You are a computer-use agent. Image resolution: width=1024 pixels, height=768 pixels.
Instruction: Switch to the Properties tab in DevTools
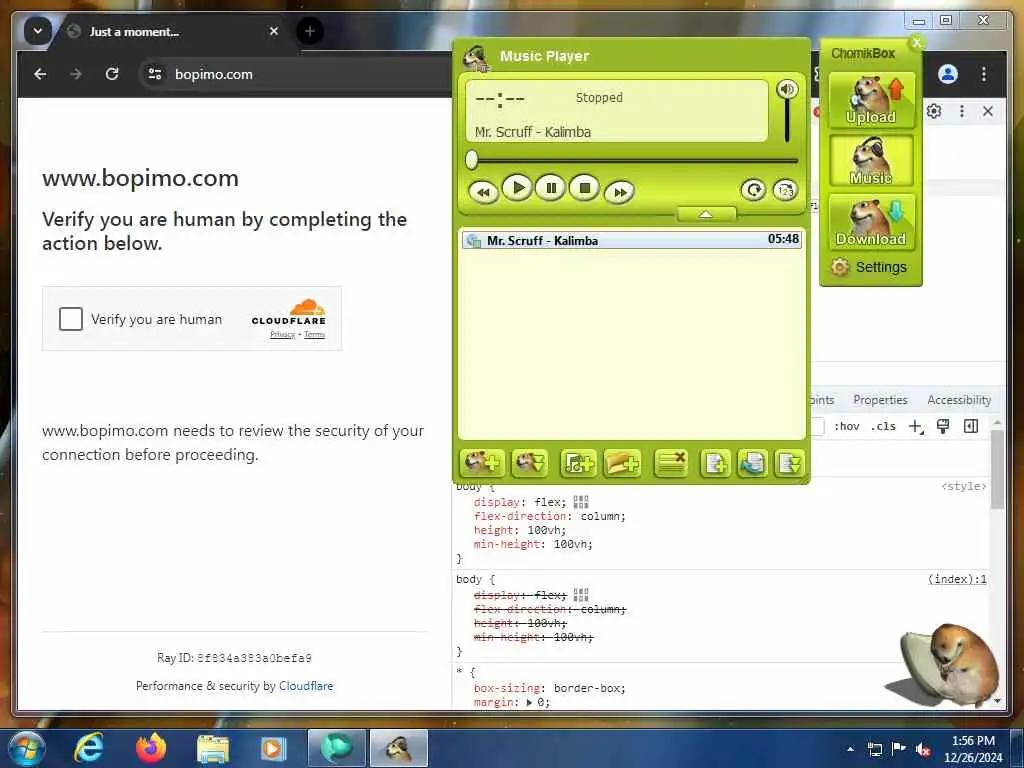tap(880, 400)
